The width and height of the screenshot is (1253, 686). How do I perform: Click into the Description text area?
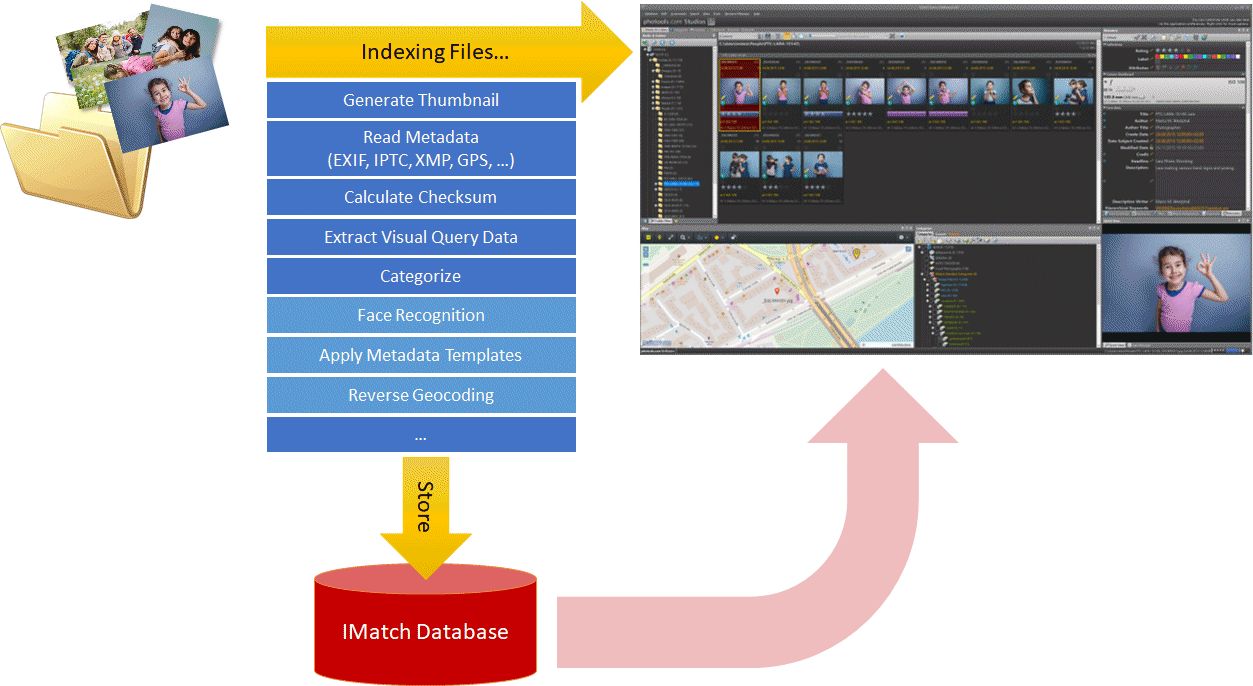click(x=1199, y=180)
